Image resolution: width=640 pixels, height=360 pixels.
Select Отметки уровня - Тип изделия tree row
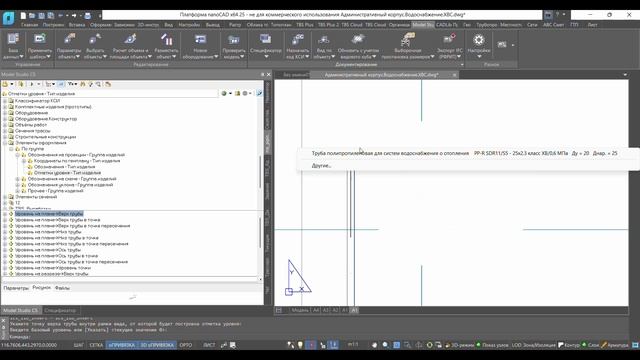[67, 173]
